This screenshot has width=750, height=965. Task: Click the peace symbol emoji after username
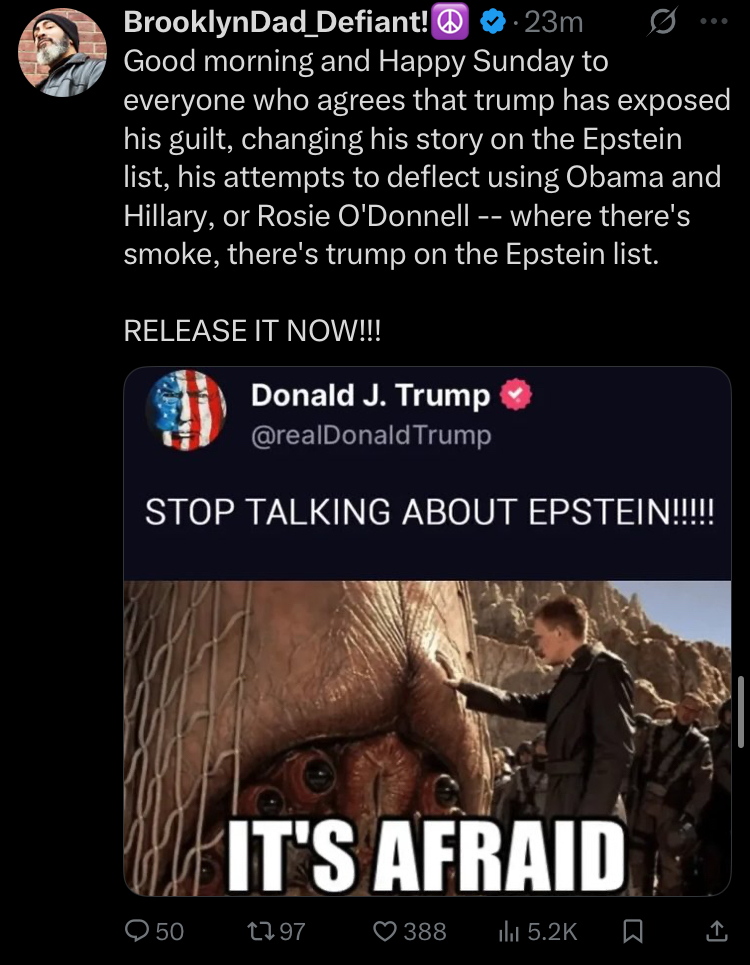pyautogui.click(x=450, y=22)
